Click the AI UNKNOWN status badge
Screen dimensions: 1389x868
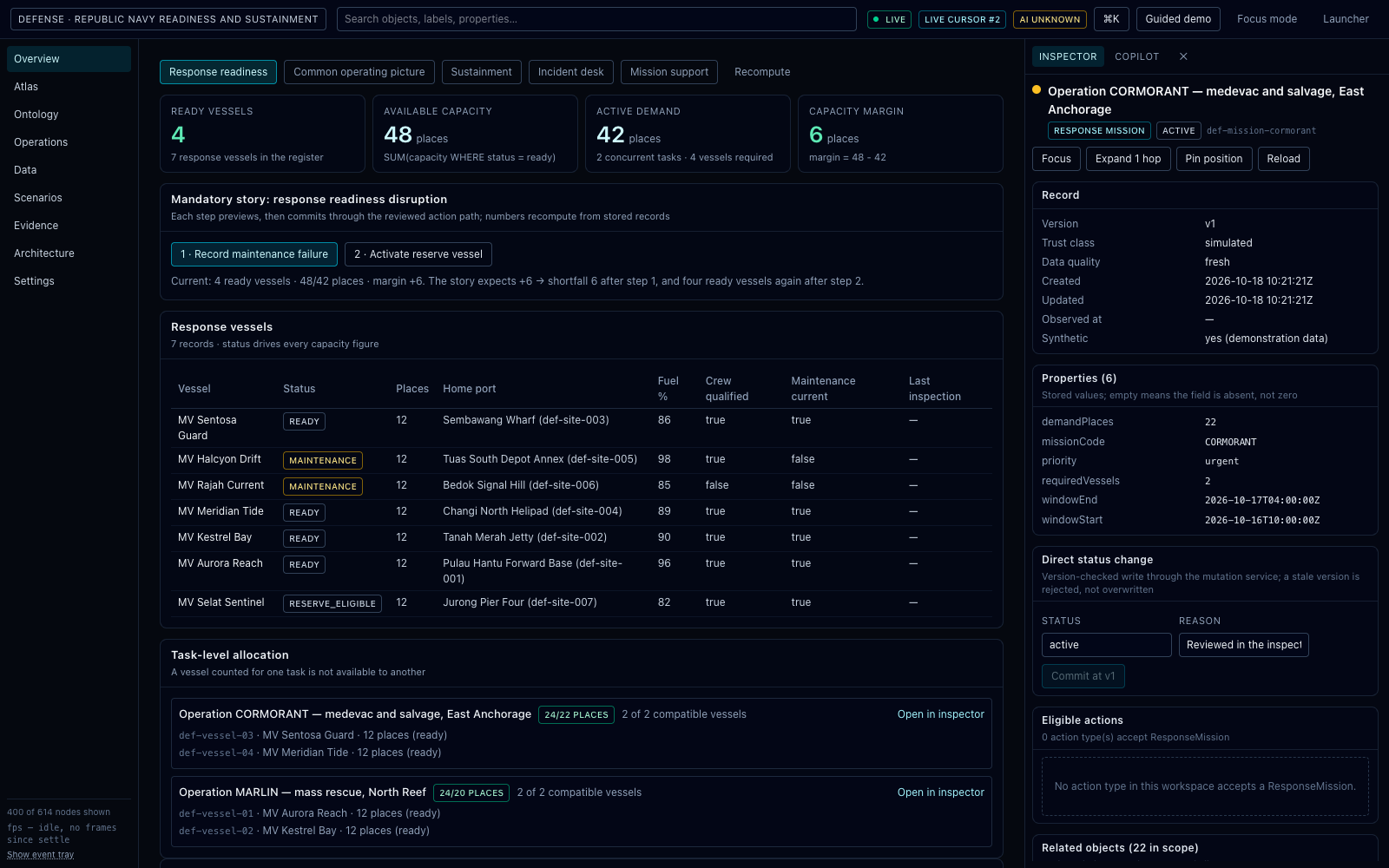click(1050, 19)
